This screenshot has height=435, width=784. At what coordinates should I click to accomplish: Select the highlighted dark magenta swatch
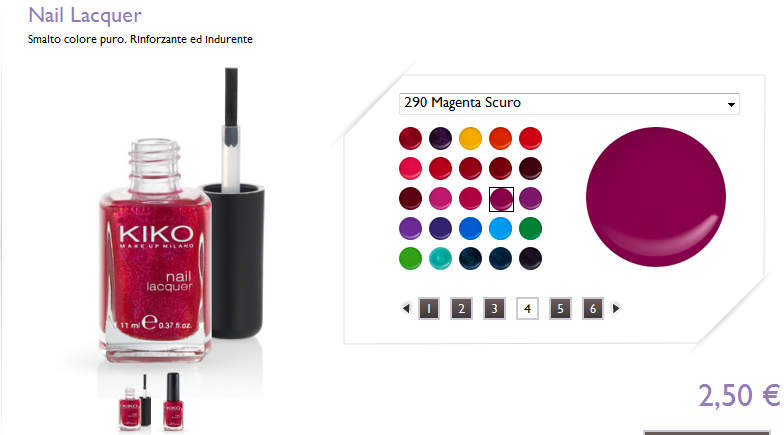point(501,199)
